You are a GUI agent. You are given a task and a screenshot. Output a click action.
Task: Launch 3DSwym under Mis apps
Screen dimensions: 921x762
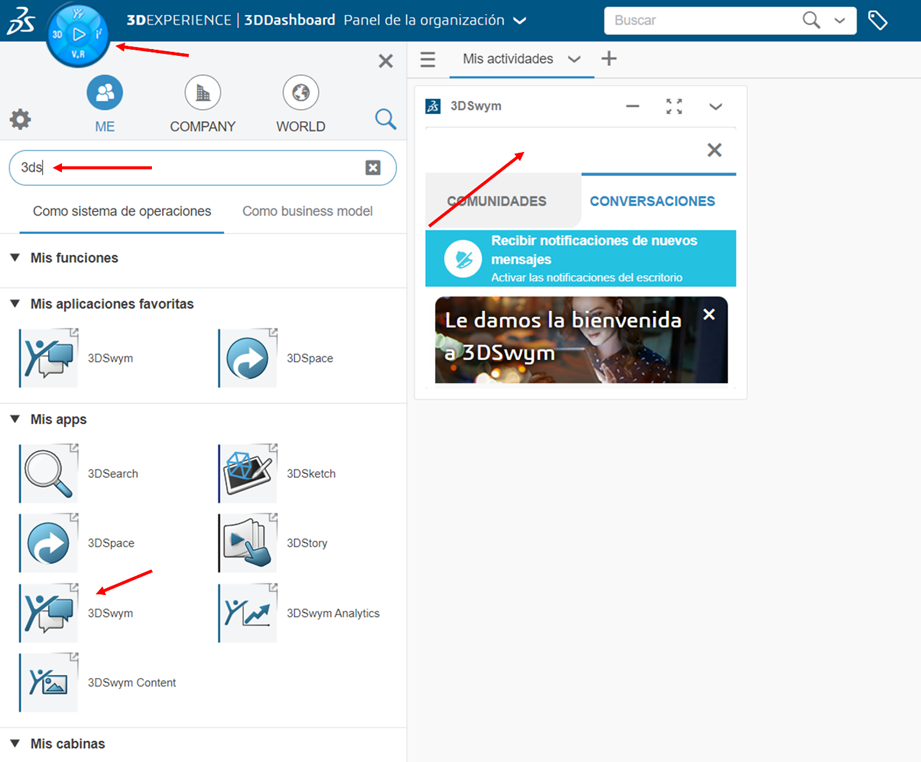point(49,613)
